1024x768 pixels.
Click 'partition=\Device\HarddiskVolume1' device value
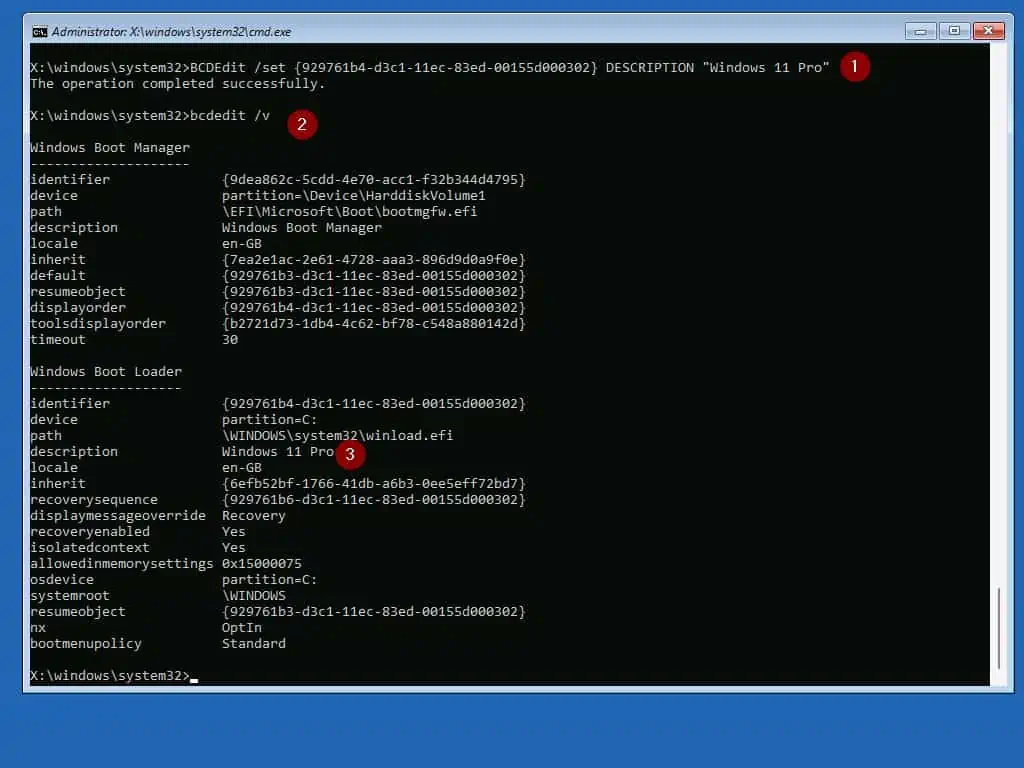tap(353, 196)
